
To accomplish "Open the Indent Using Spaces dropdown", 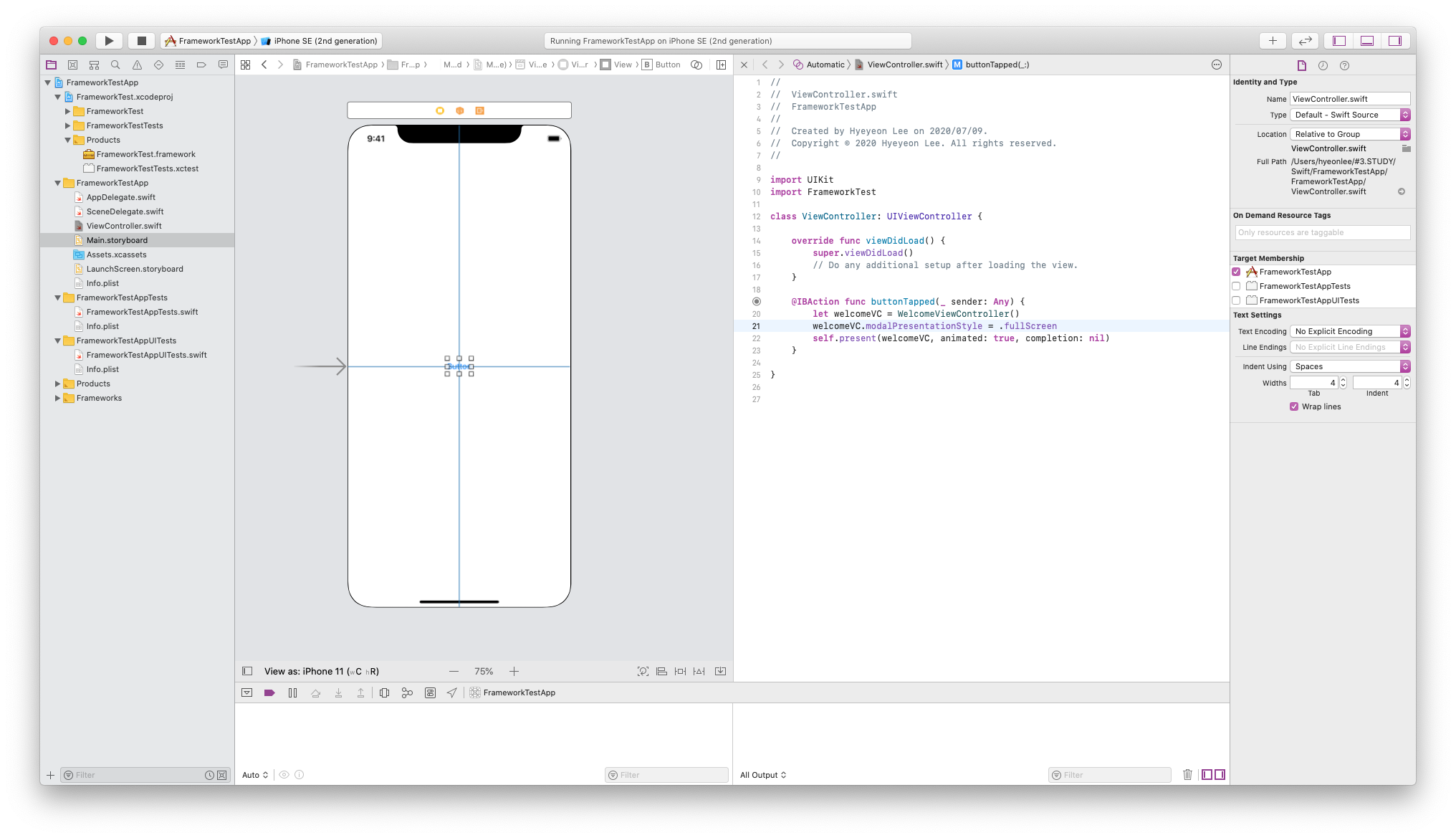I will click(x=1350, y=366).
